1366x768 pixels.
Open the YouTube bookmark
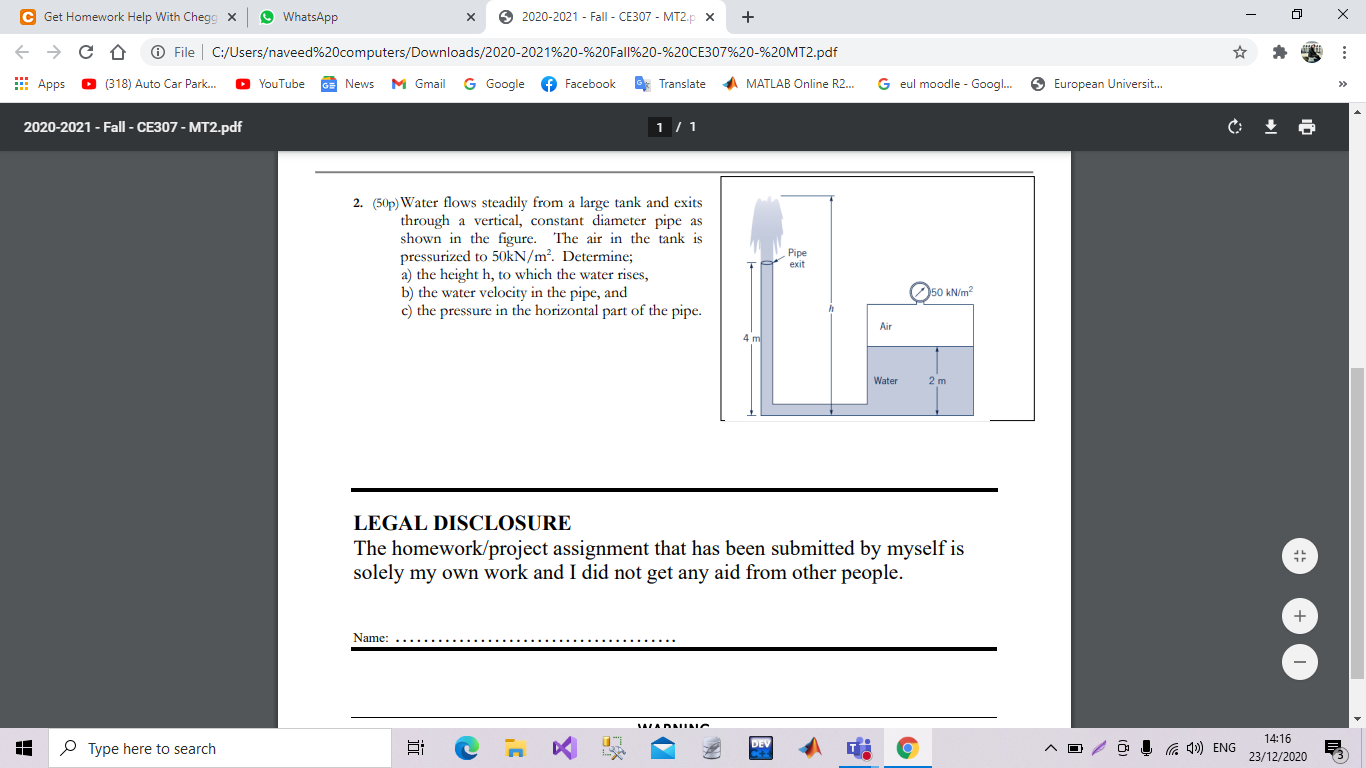[270, 84]
